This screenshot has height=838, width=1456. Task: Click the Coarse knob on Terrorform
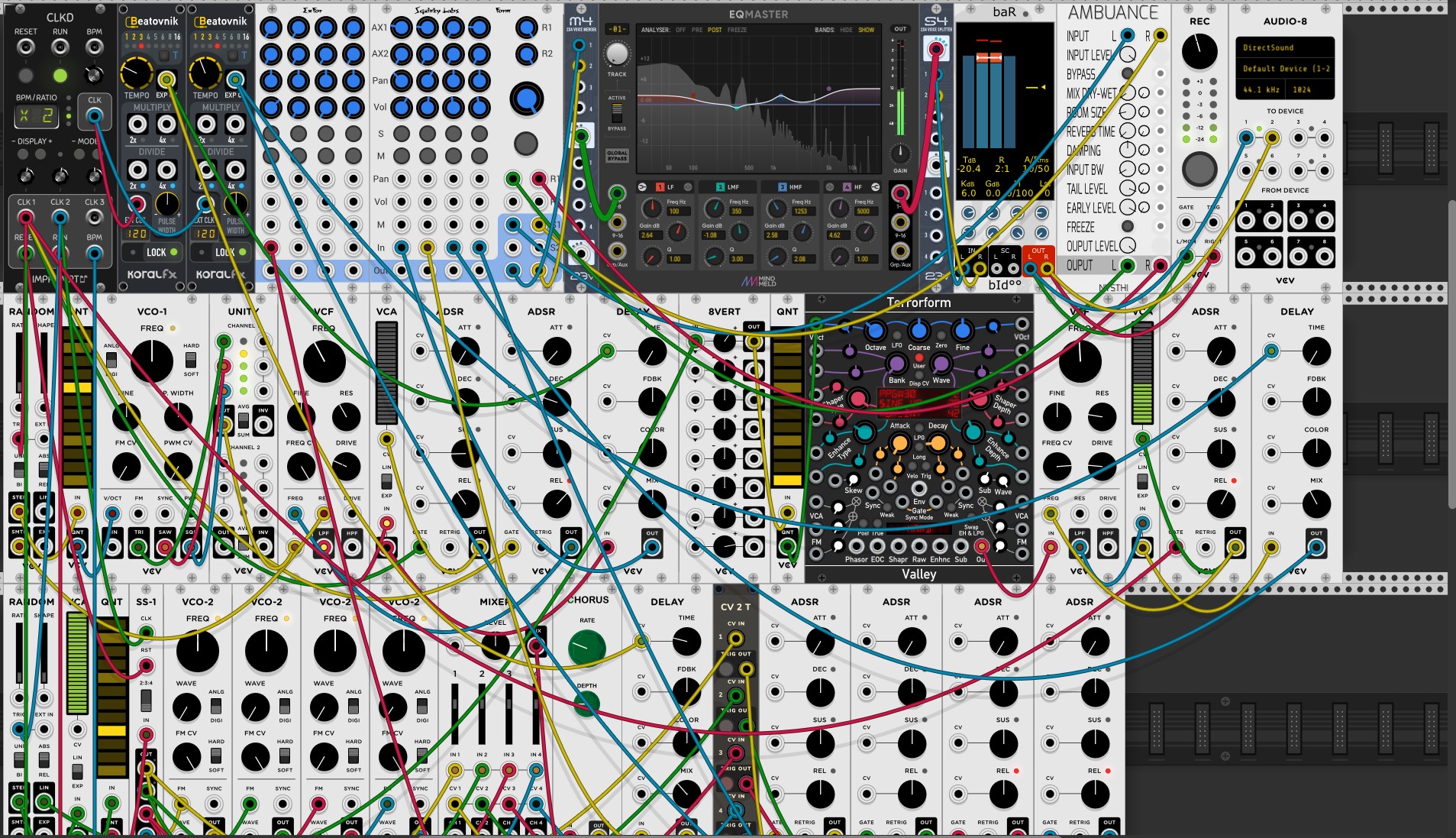click(x=919, y=330)
